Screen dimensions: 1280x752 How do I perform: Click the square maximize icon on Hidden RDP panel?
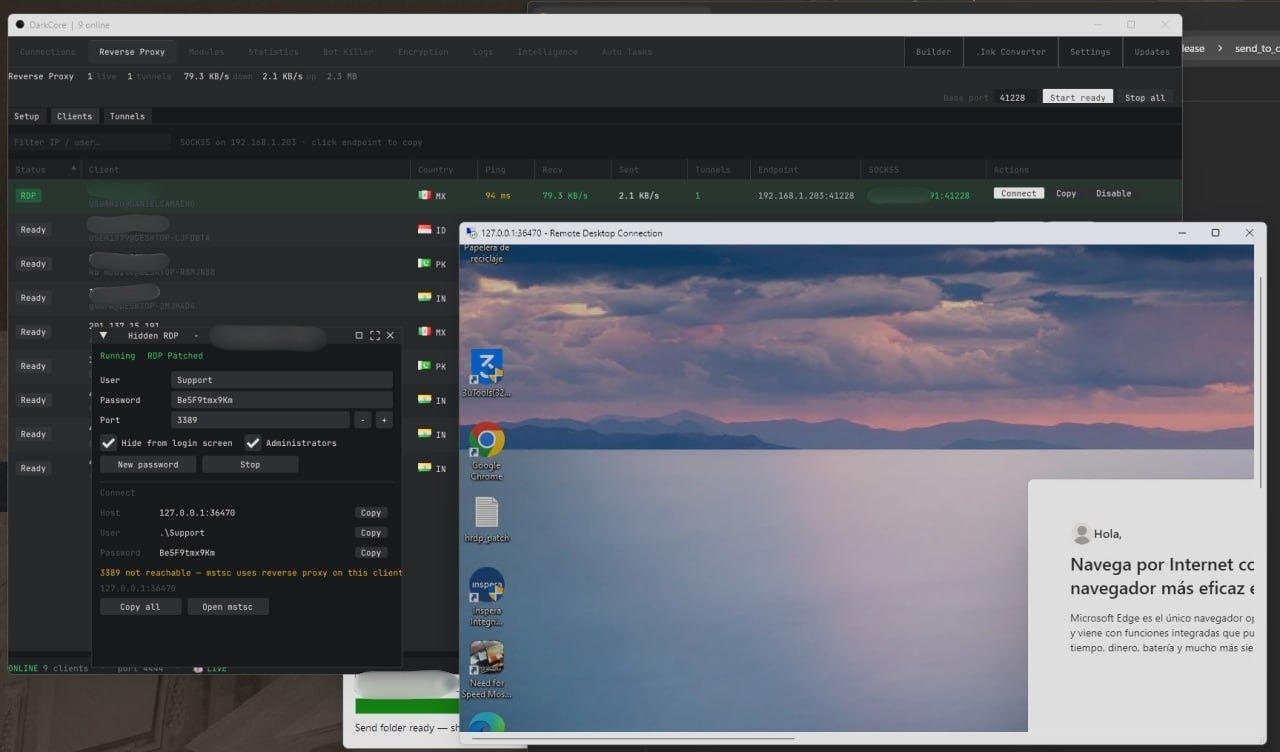tap(359, 336)
